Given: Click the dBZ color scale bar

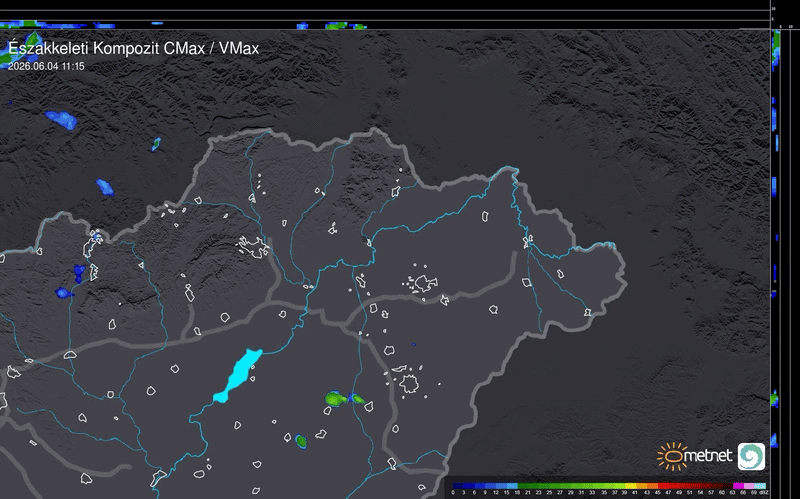Looking at the screenshot, I should click(x=609, y=486).
